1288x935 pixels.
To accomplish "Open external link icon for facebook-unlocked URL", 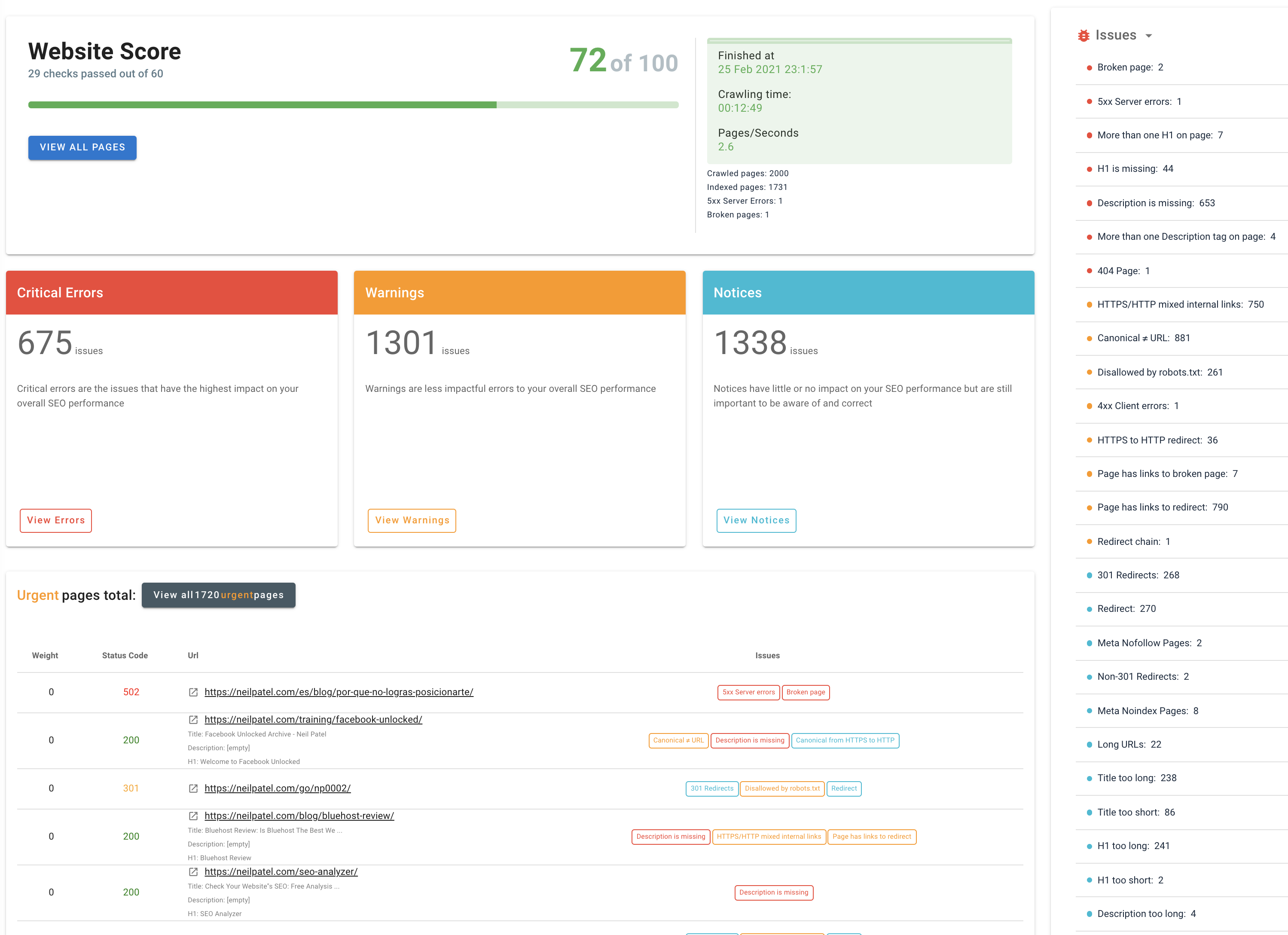I will click(193, 720).
